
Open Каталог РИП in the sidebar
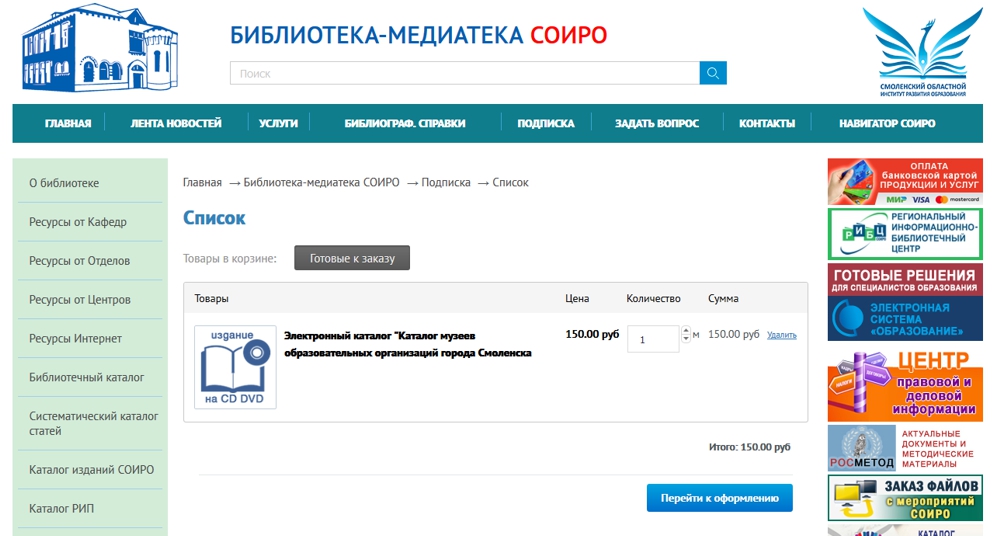61,509
